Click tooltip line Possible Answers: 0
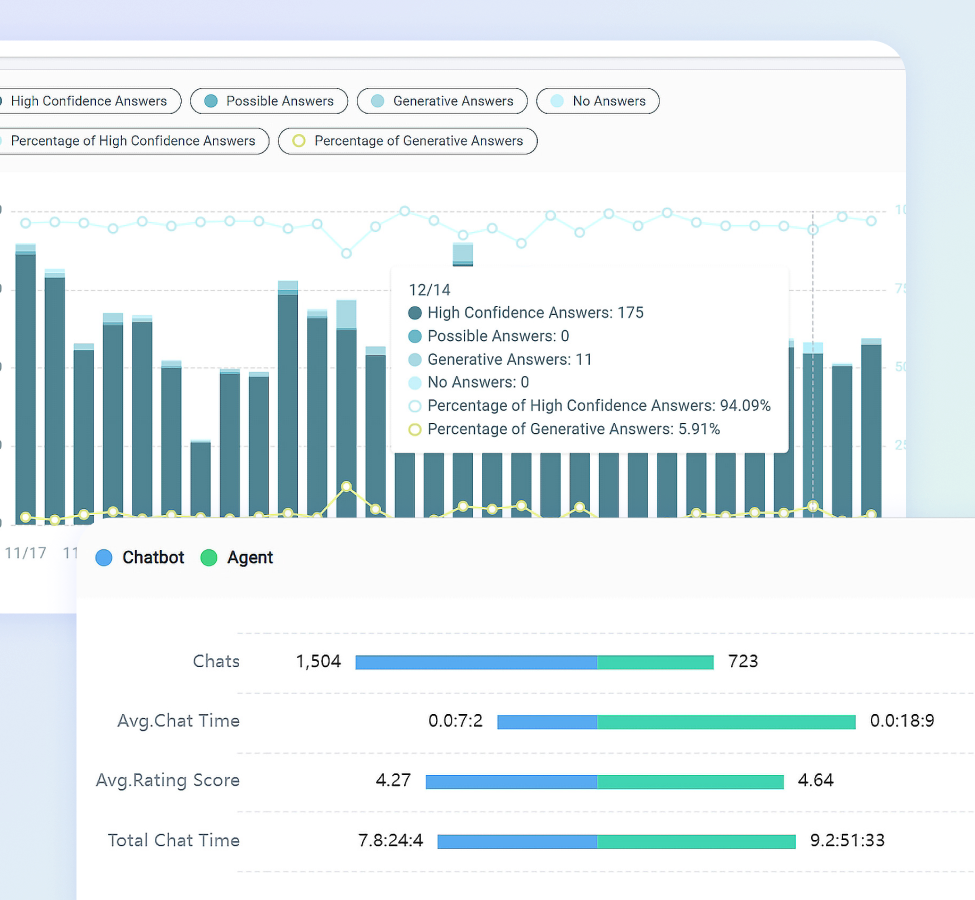This screenshot has width=975, height=900. pos(489,336)
